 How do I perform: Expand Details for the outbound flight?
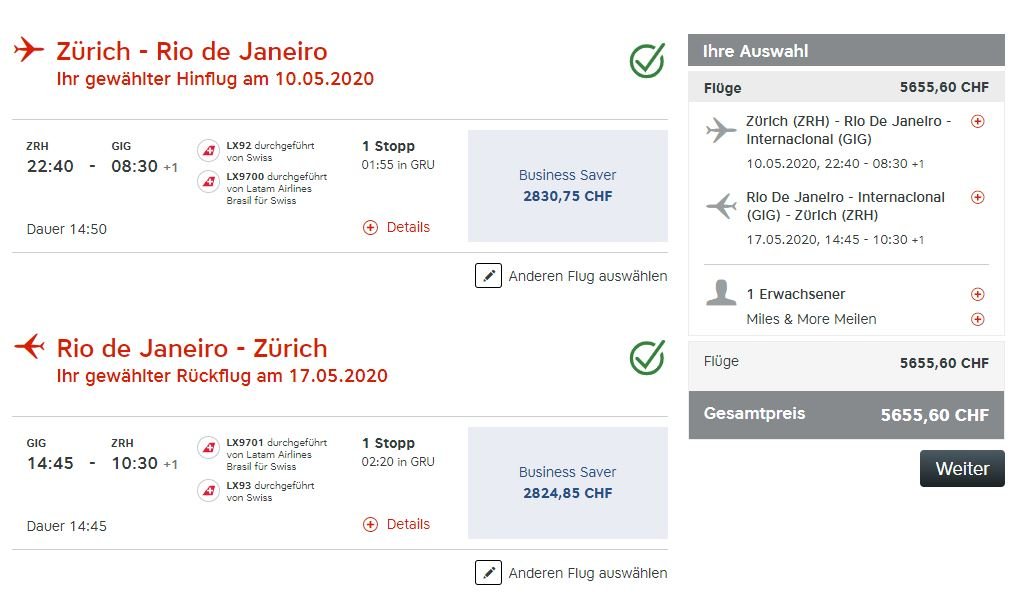coord(396,227)
